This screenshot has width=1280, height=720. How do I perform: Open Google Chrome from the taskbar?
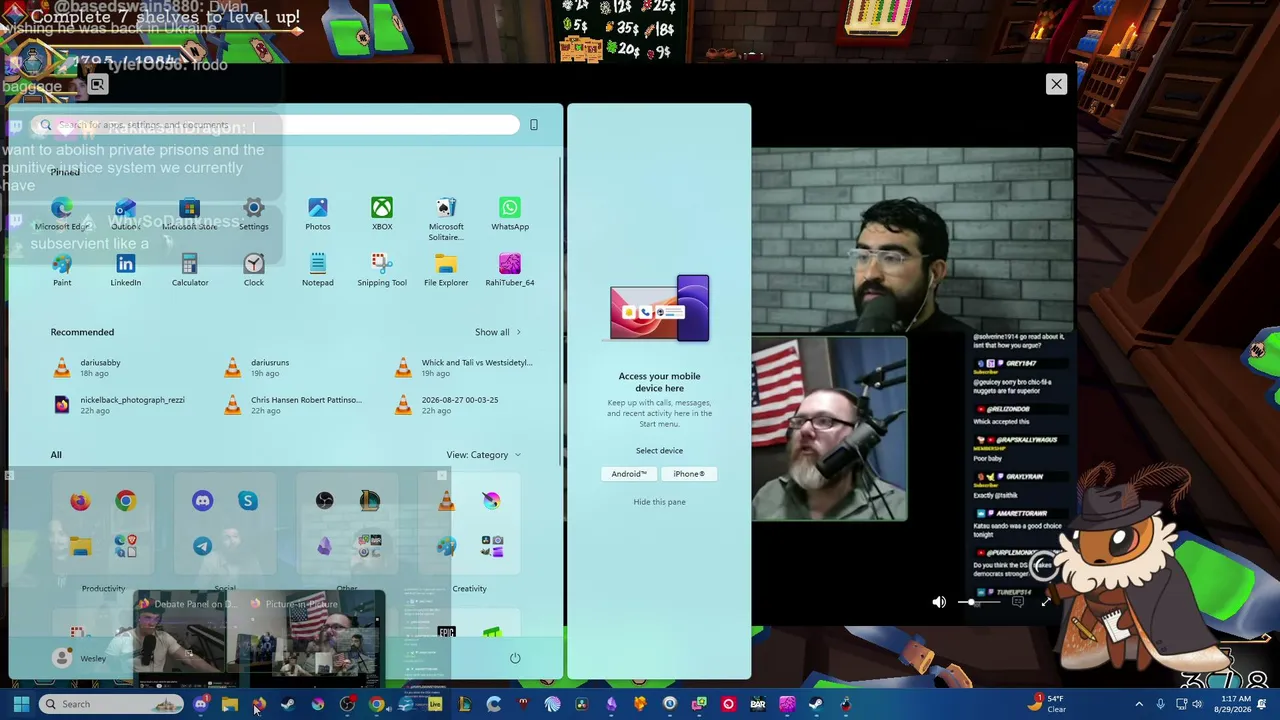click(376, 704)
